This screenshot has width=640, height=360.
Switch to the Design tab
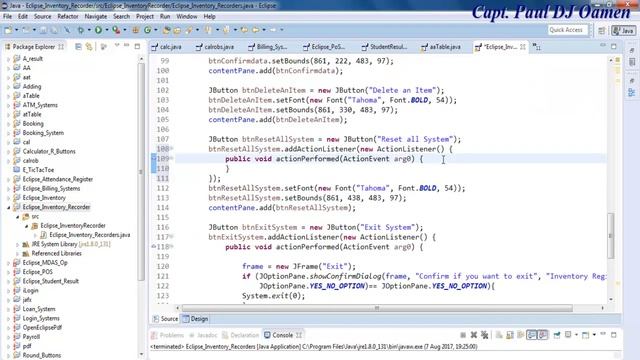coord(196,319)
